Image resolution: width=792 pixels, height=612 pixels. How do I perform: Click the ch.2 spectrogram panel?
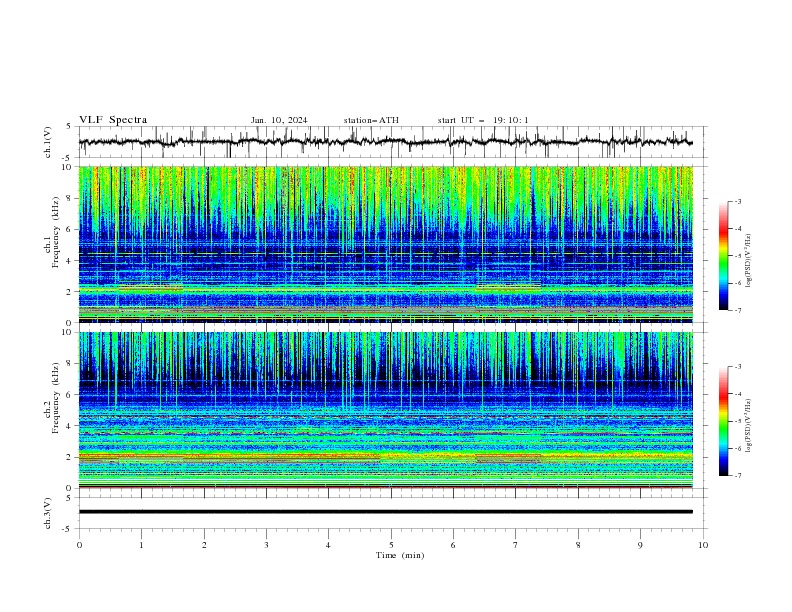[385, 410]
